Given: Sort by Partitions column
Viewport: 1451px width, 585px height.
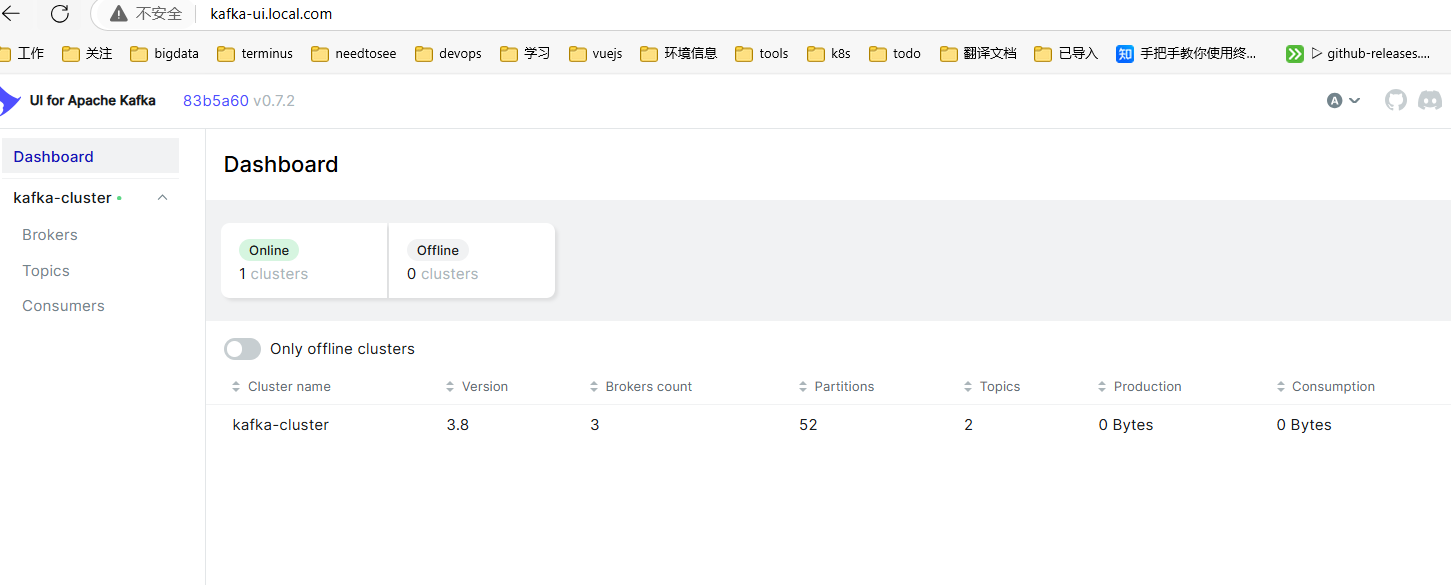Looking at the screenshot, I should (x=836, y=386).
